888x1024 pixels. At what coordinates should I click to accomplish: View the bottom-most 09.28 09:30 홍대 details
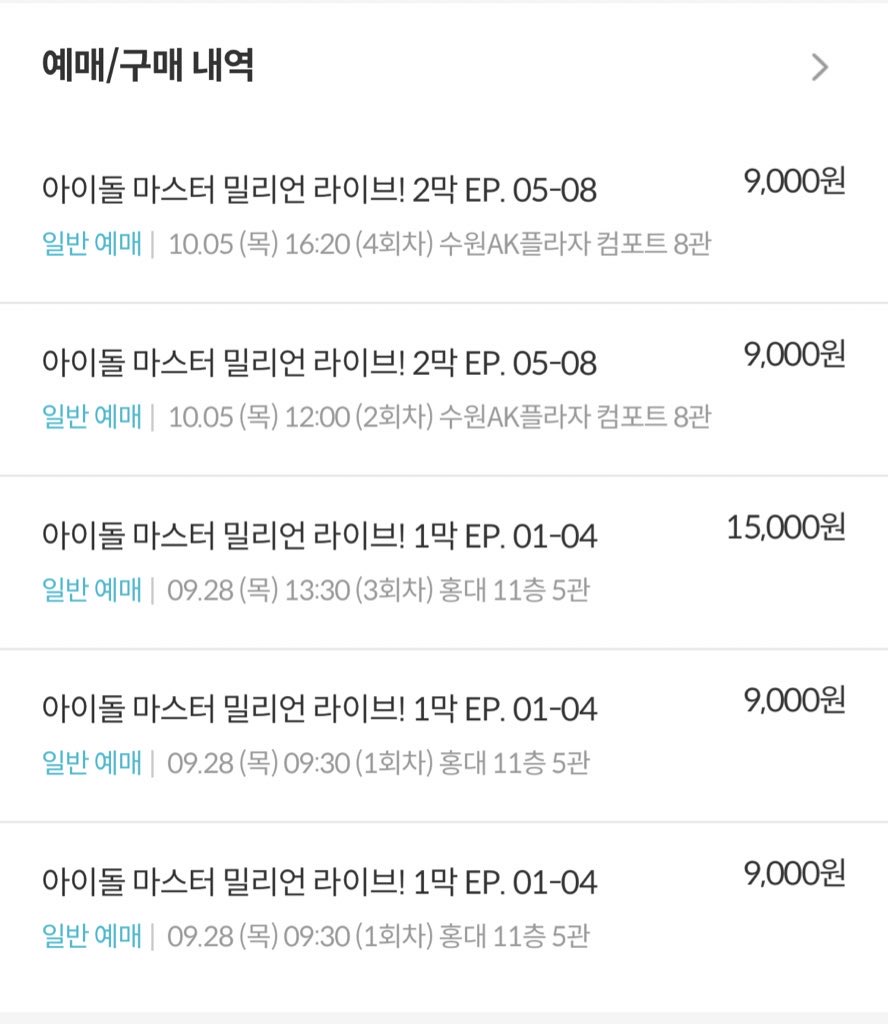378,936
